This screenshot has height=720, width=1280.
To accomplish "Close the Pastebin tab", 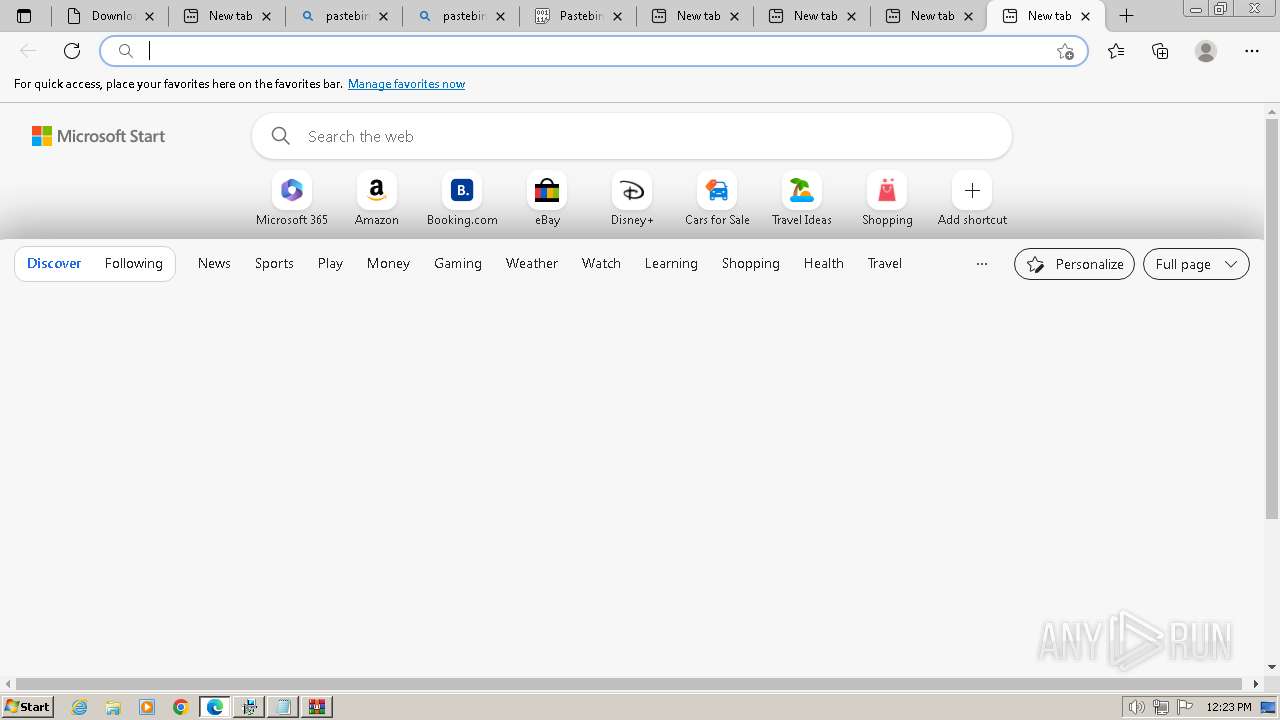I will click(x=617, y=16).
